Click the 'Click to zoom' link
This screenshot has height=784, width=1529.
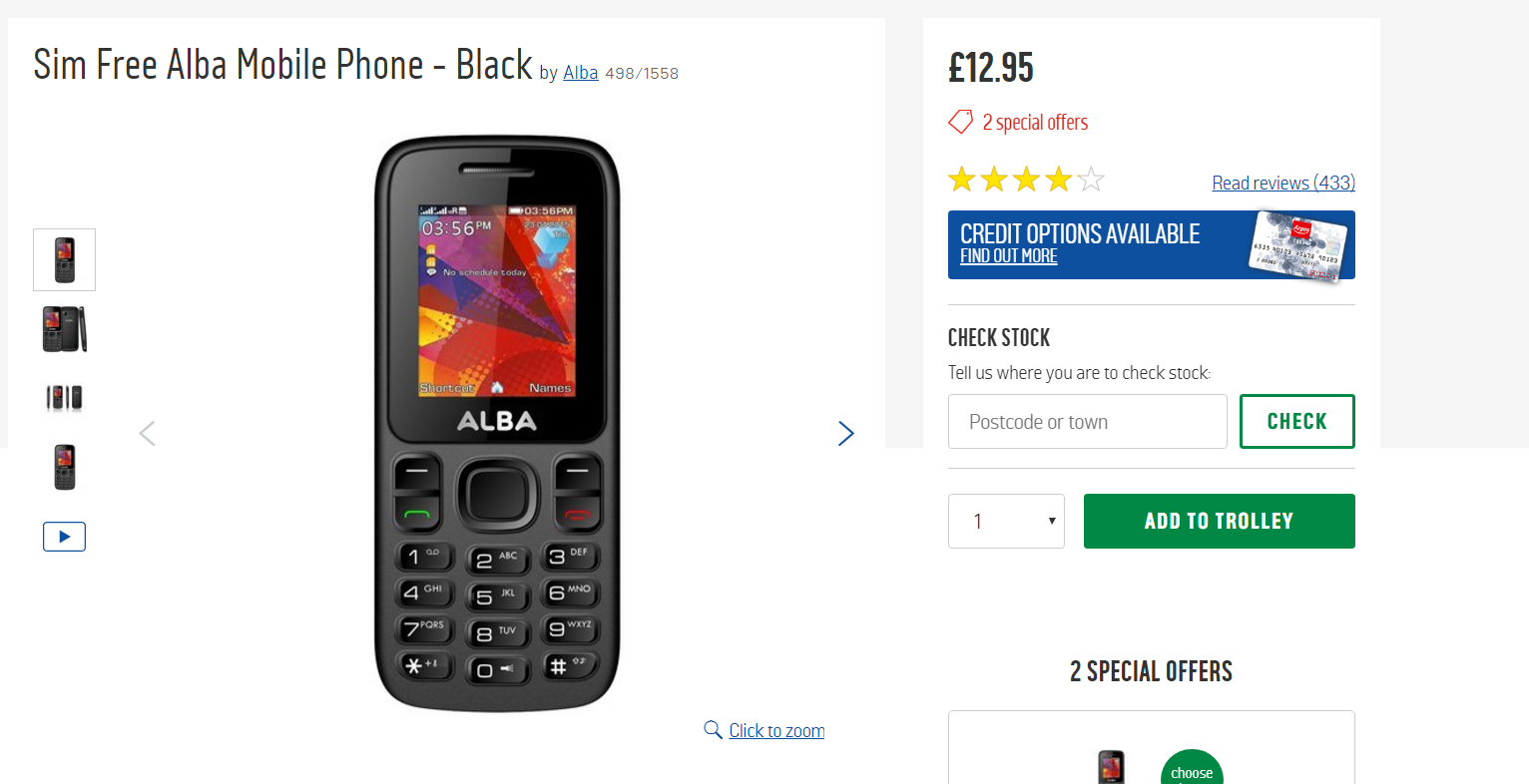coord(776,730)
